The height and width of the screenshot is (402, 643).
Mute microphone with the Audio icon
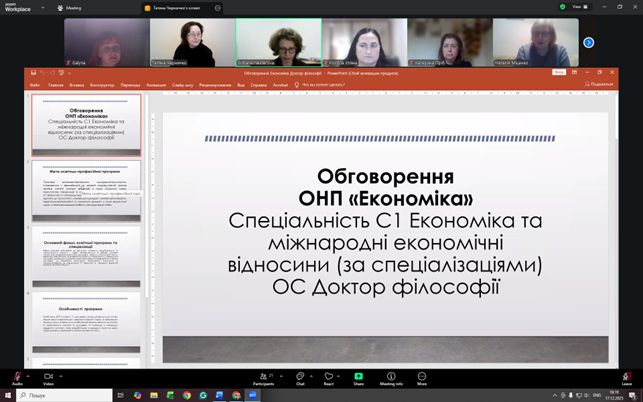coord(17,377)
